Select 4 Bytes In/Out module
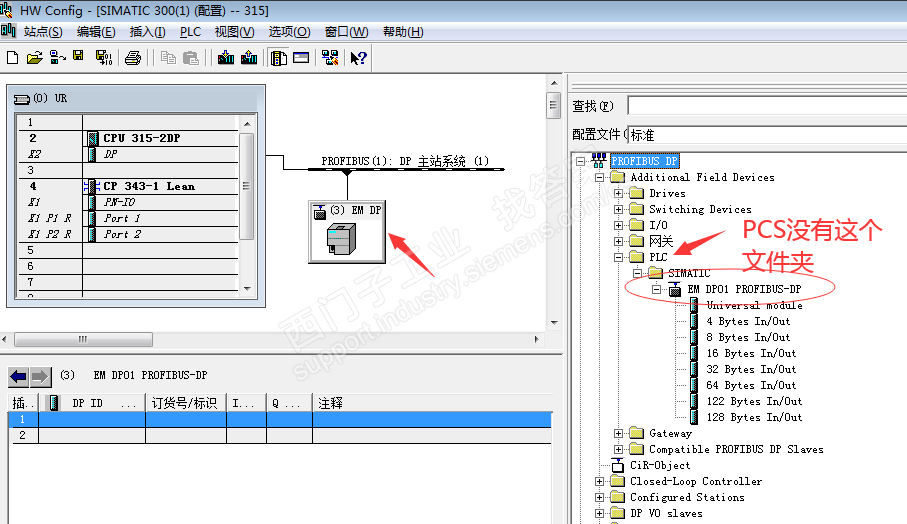The height and width of the screenshot is (524, 907). (x=748, y=321)
